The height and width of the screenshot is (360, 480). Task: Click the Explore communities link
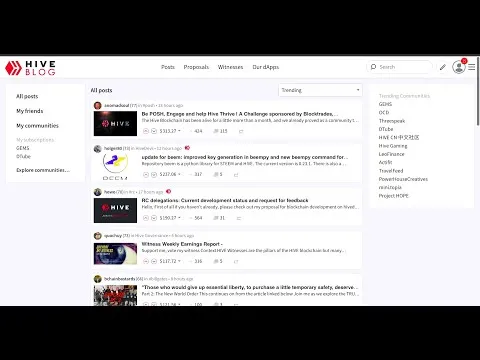43,170
